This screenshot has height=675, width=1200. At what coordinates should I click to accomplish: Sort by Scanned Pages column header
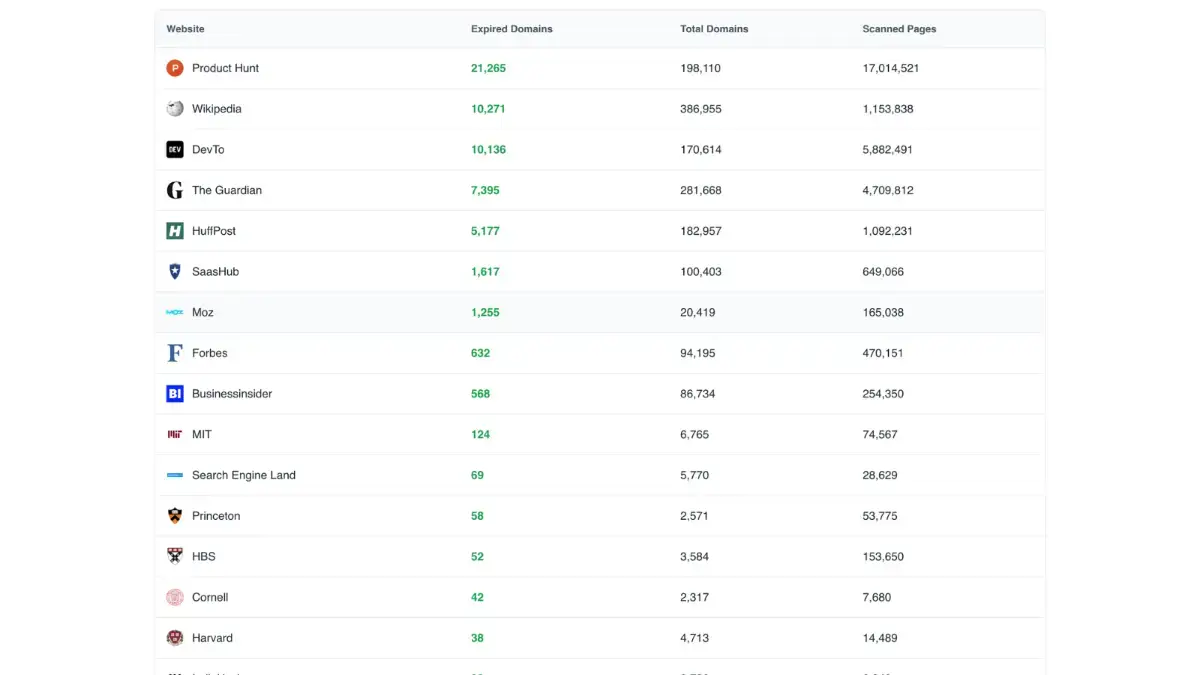point(899,29)
